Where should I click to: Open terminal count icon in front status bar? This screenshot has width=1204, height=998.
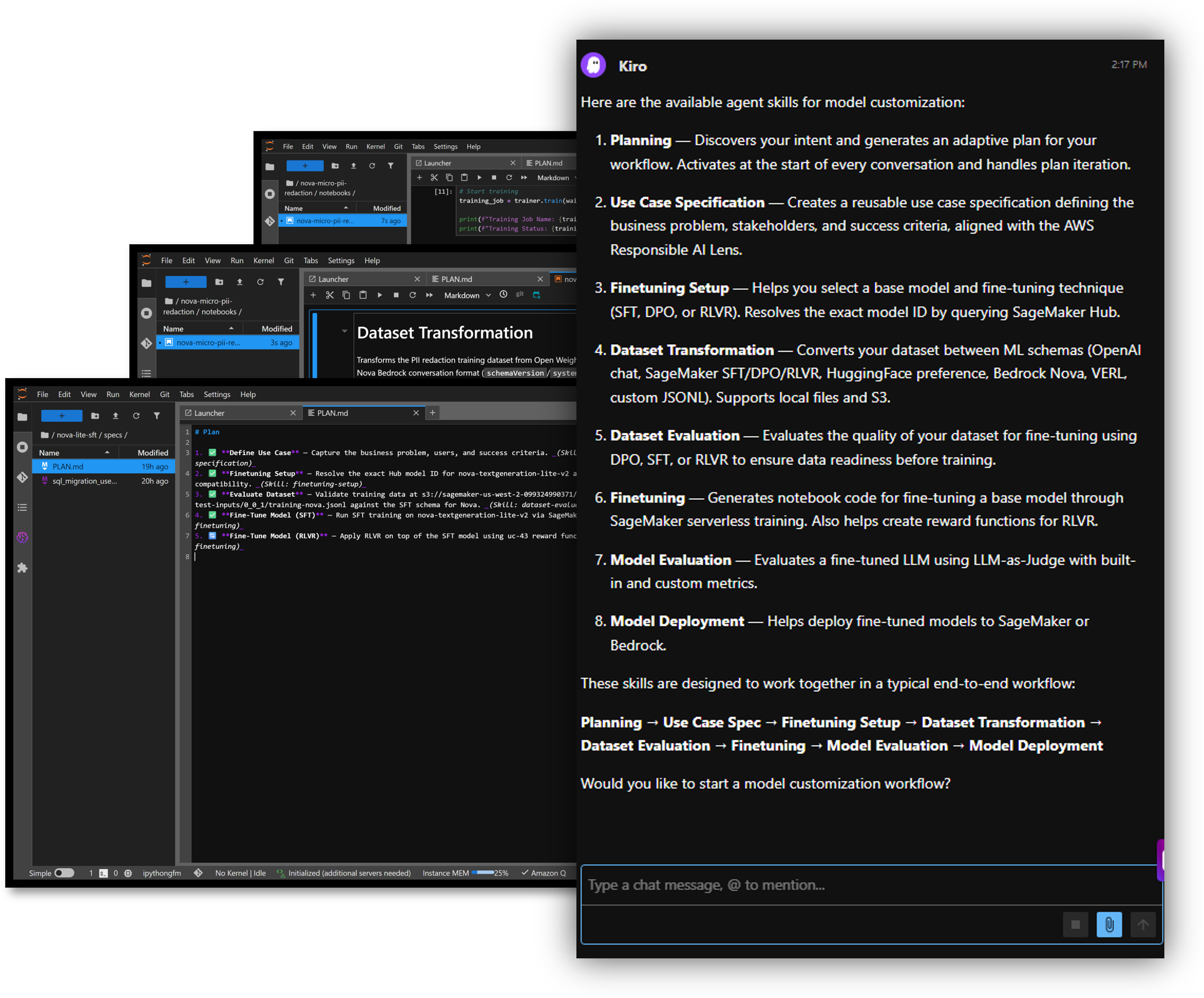103,873
